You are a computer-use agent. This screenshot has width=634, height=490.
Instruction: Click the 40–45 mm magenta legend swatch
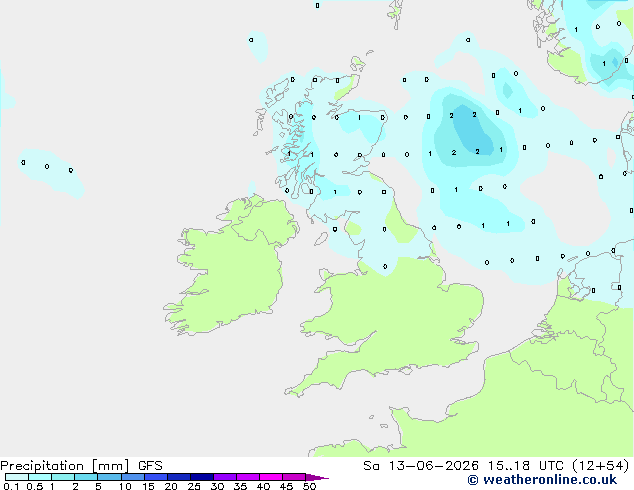pos(271,477)
